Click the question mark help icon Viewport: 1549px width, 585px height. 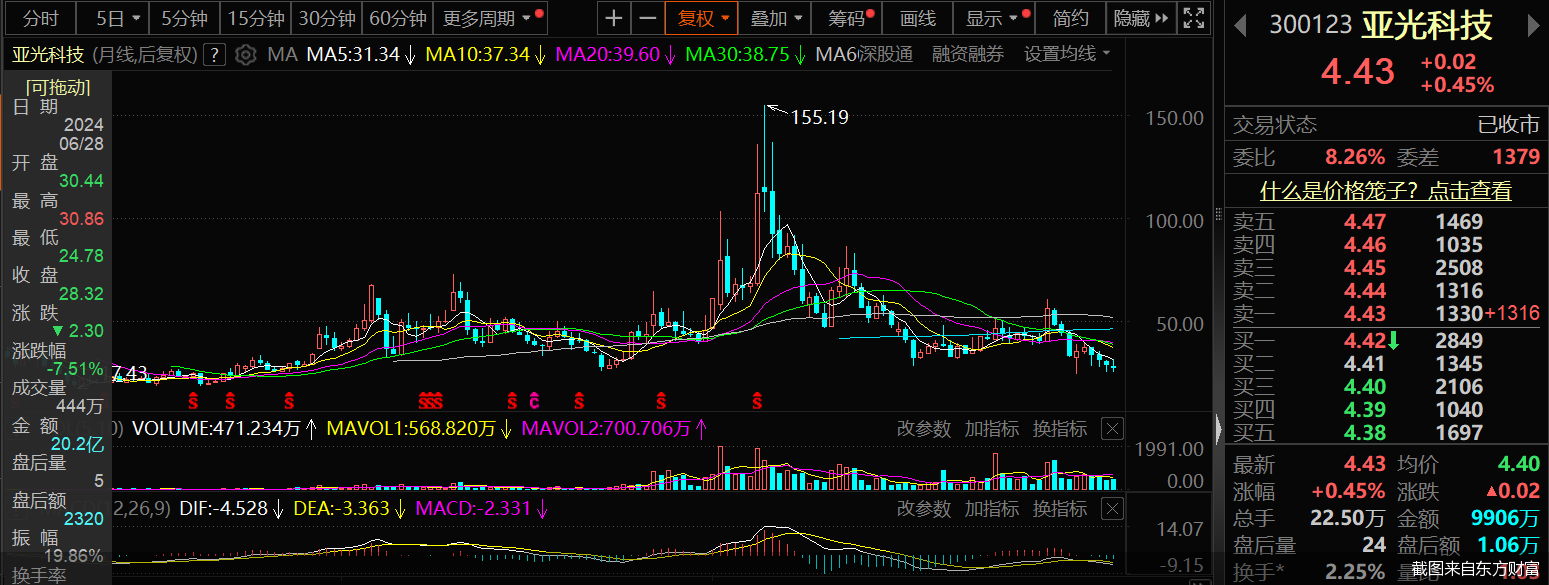click(x=214, y=54)
